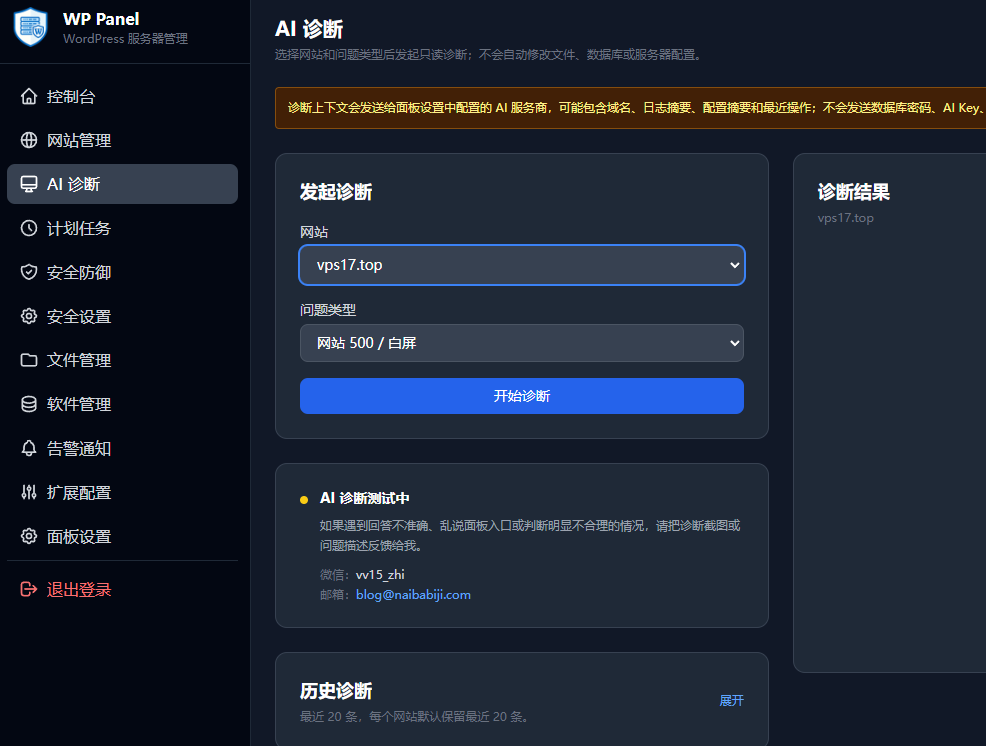Click the AI 诊断测试中 notice title
The height and width of the screenshot is (746, 986).
[365, 498]
